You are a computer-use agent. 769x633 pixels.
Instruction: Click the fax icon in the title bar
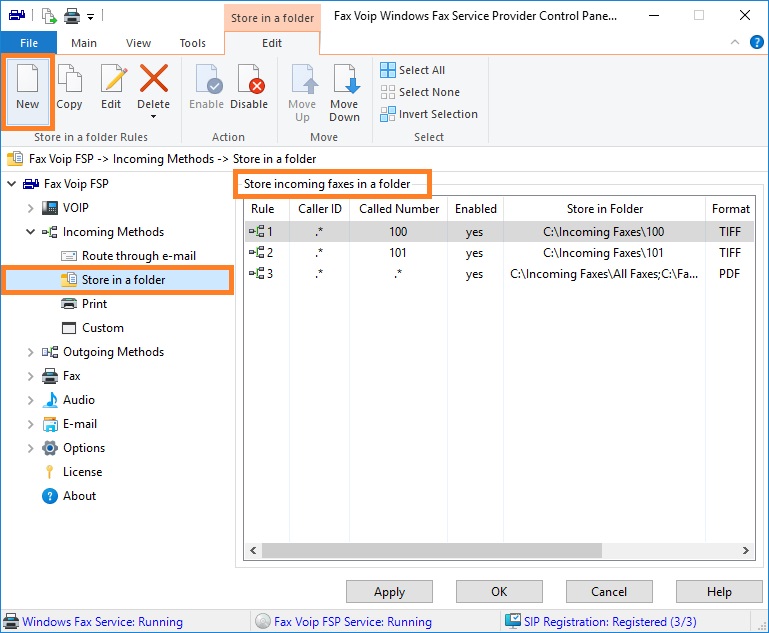coord(17,16)
